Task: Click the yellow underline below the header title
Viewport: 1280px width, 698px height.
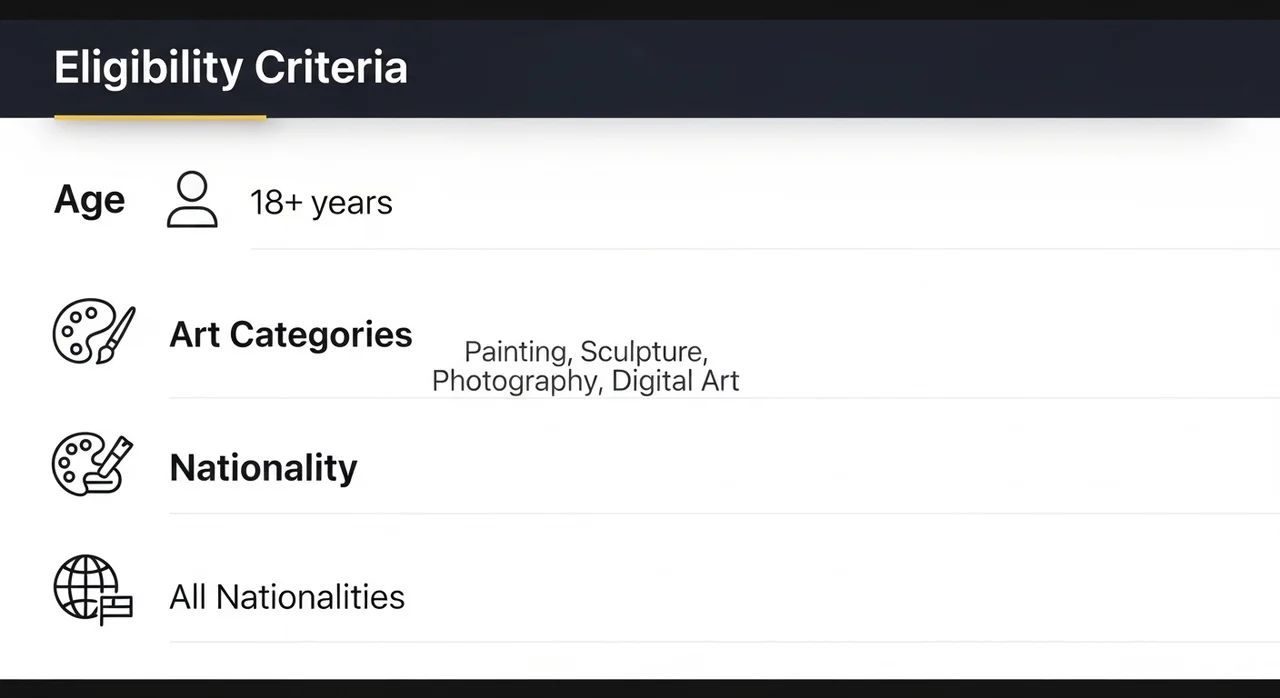Action: click(160, 117)
